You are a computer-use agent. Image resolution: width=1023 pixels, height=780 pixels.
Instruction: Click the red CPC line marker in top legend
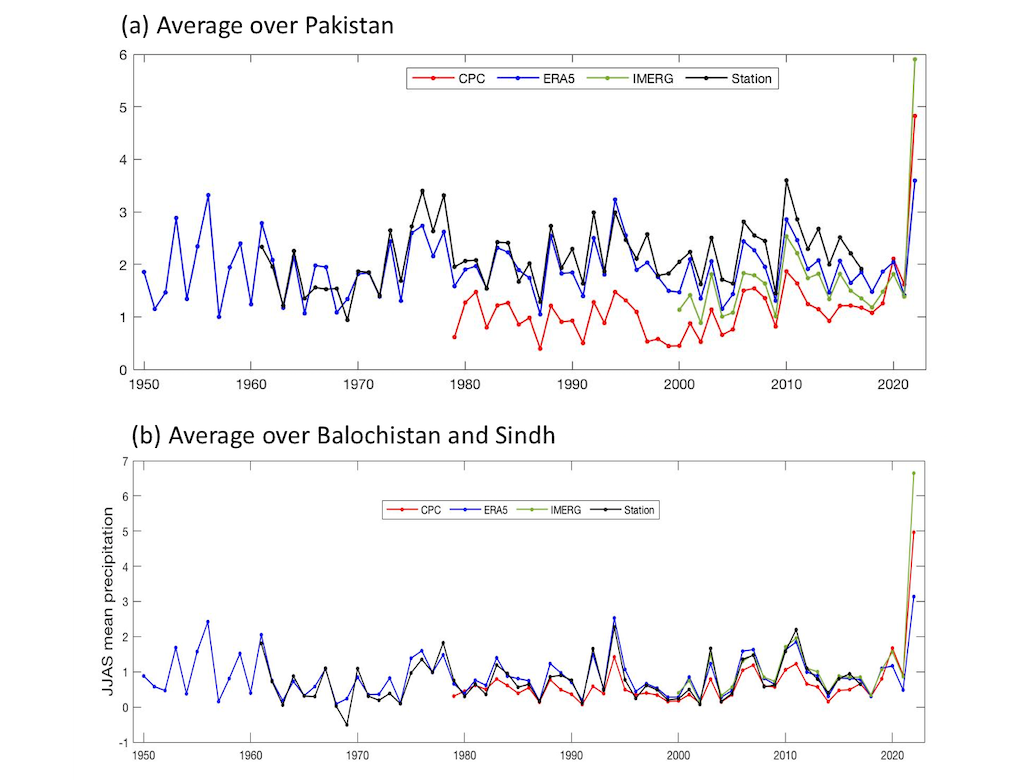click(x=431, y=78)
